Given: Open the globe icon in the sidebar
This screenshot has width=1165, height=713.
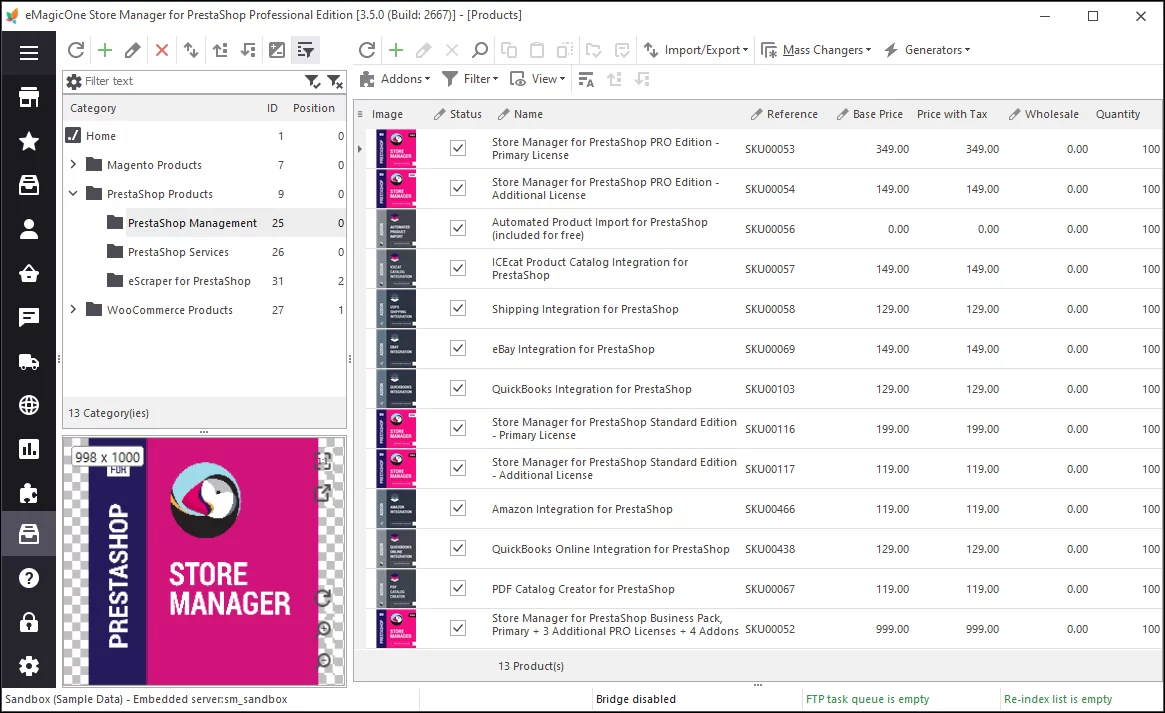Looking at the screenshot, I should 28,406.
